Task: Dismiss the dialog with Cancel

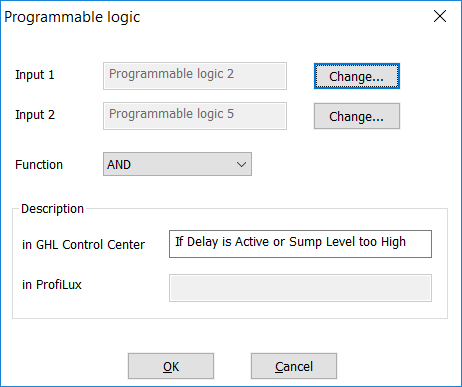Action: pyautogui.click(x=294, y=366)
